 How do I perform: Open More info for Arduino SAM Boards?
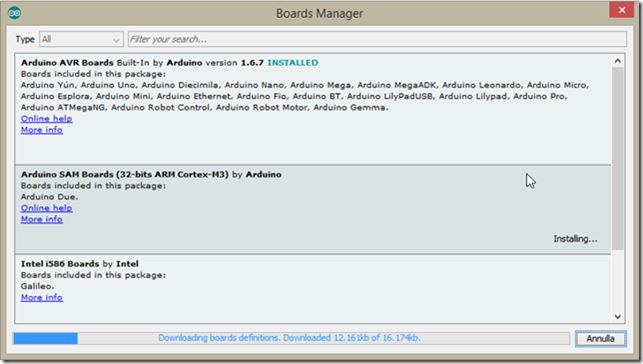42,219
